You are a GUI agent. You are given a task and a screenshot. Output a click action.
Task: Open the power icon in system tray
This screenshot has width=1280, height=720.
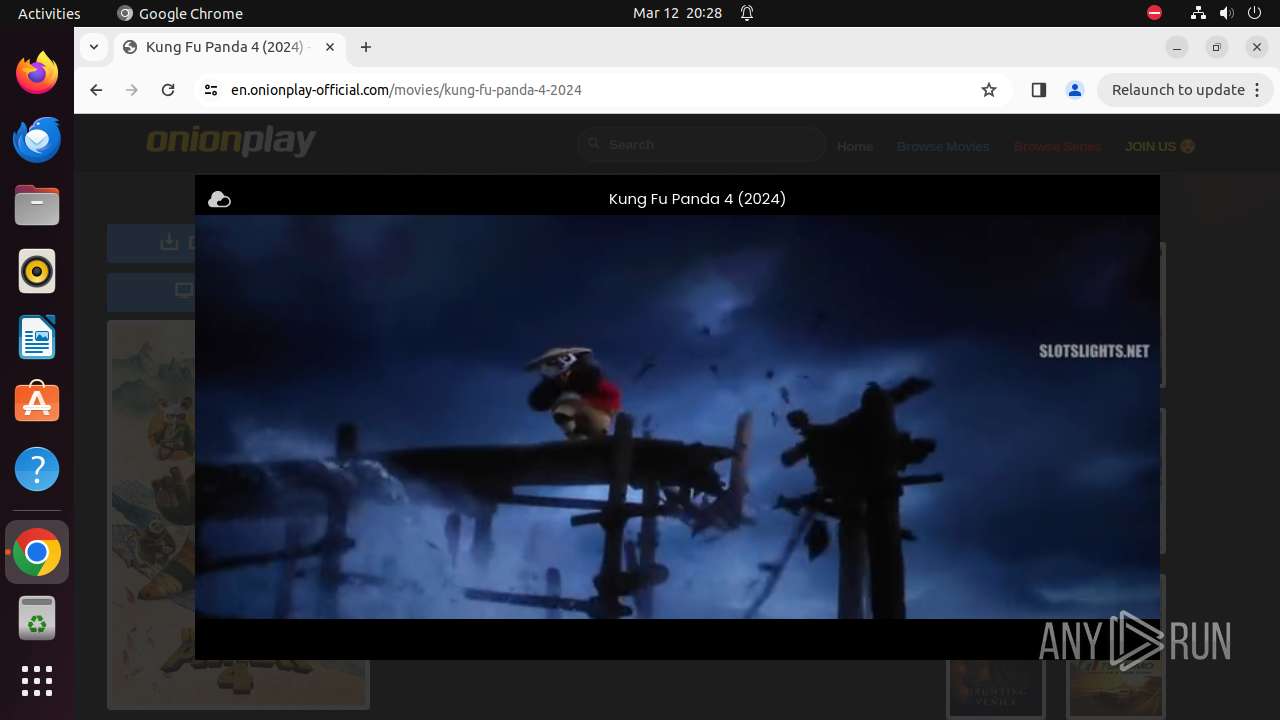(1255, 13)
